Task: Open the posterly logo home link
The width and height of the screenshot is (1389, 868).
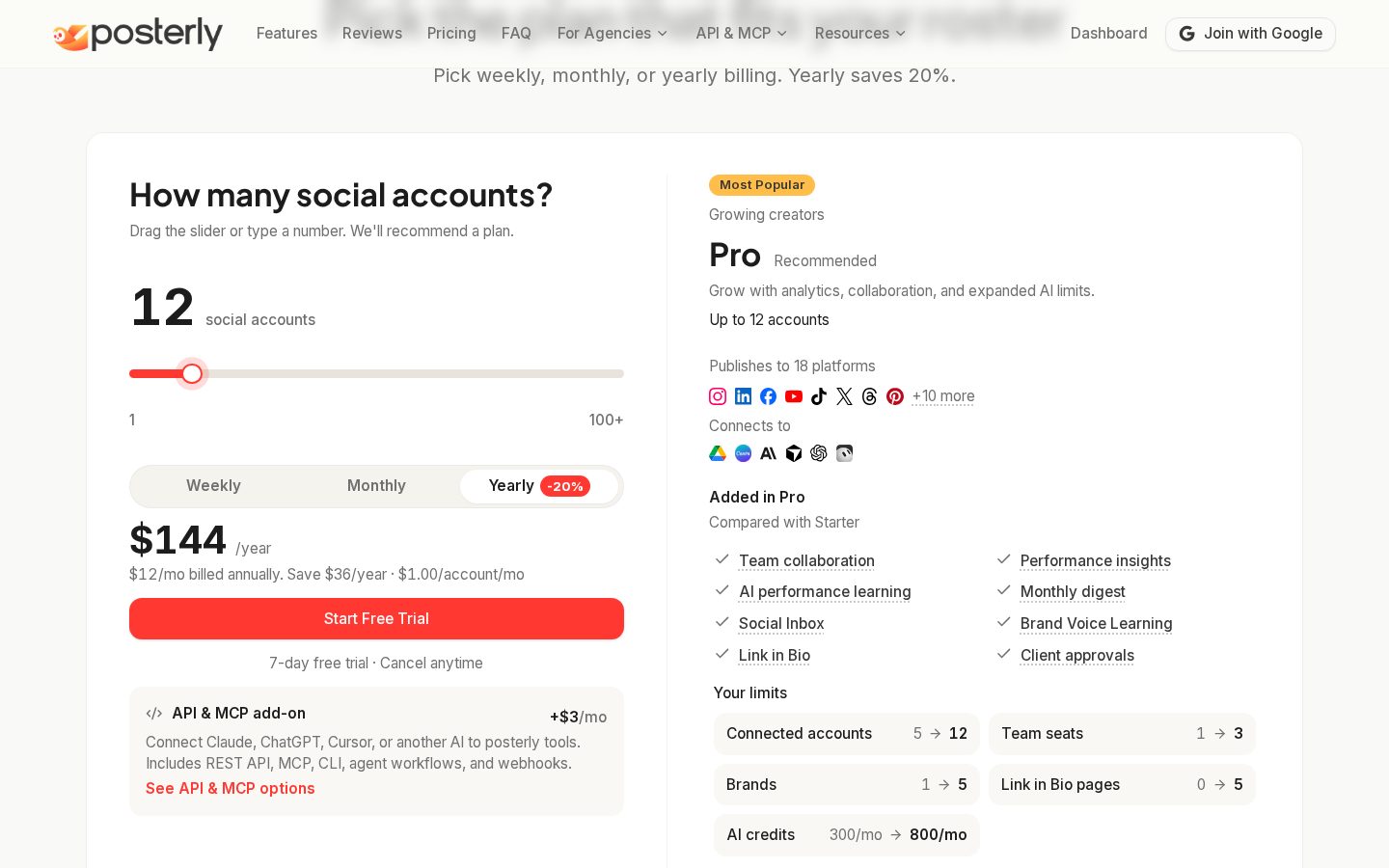Action: pyautogui.click(x=138, y=34)
